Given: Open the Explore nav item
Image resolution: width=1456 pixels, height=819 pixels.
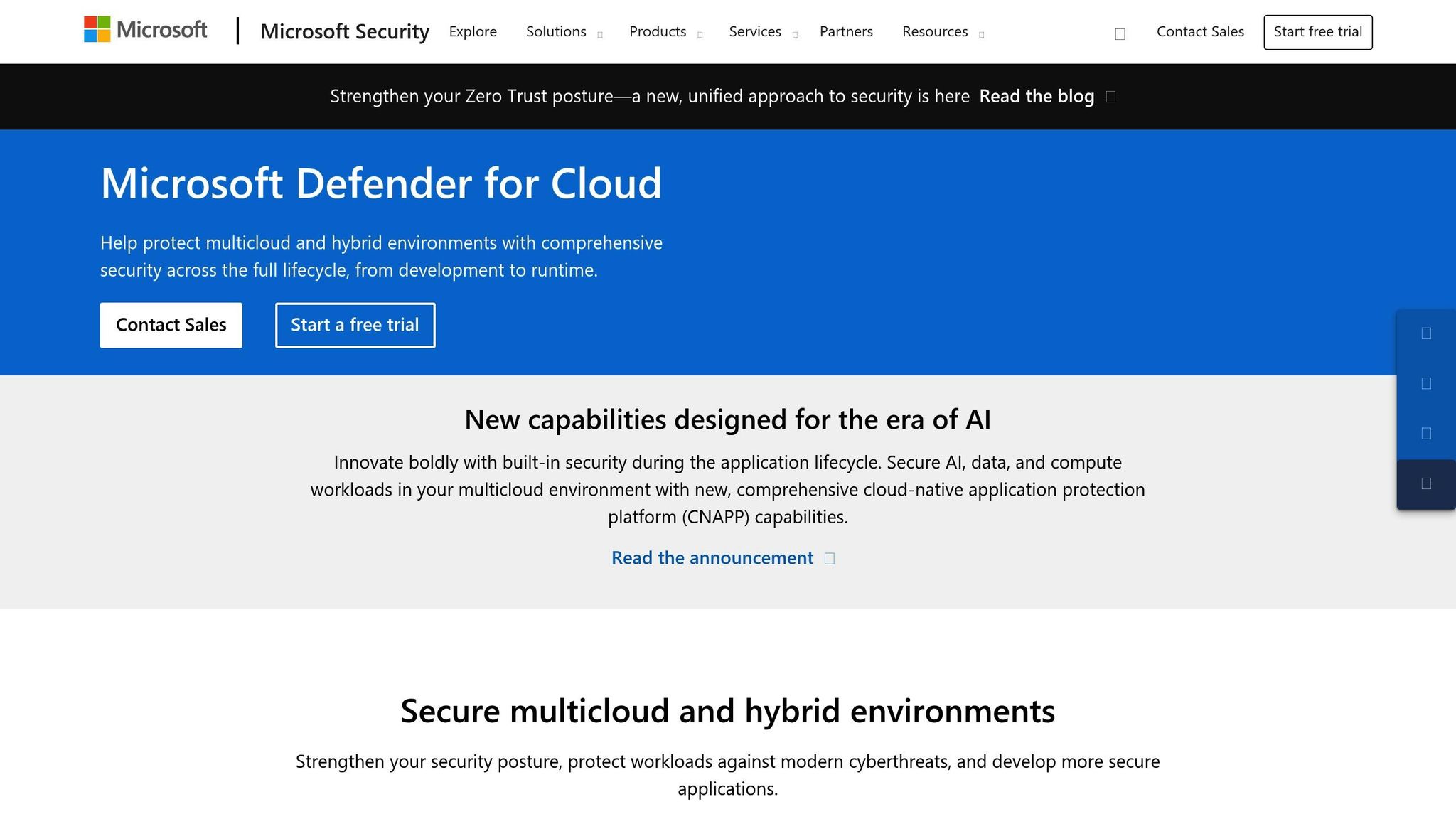Looking at the screenshot, I should click(473, 32).
